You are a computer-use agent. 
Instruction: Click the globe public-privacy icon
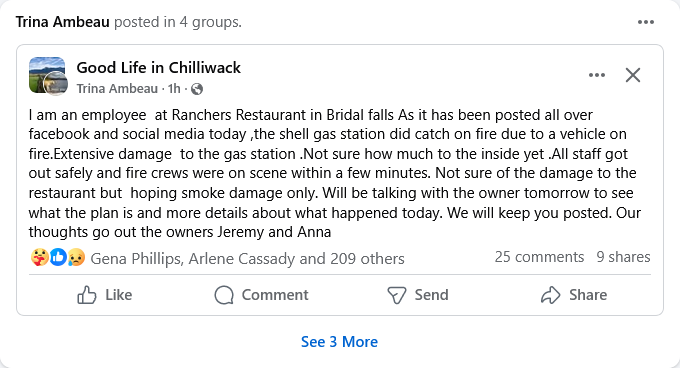click(x=197, y=89)
